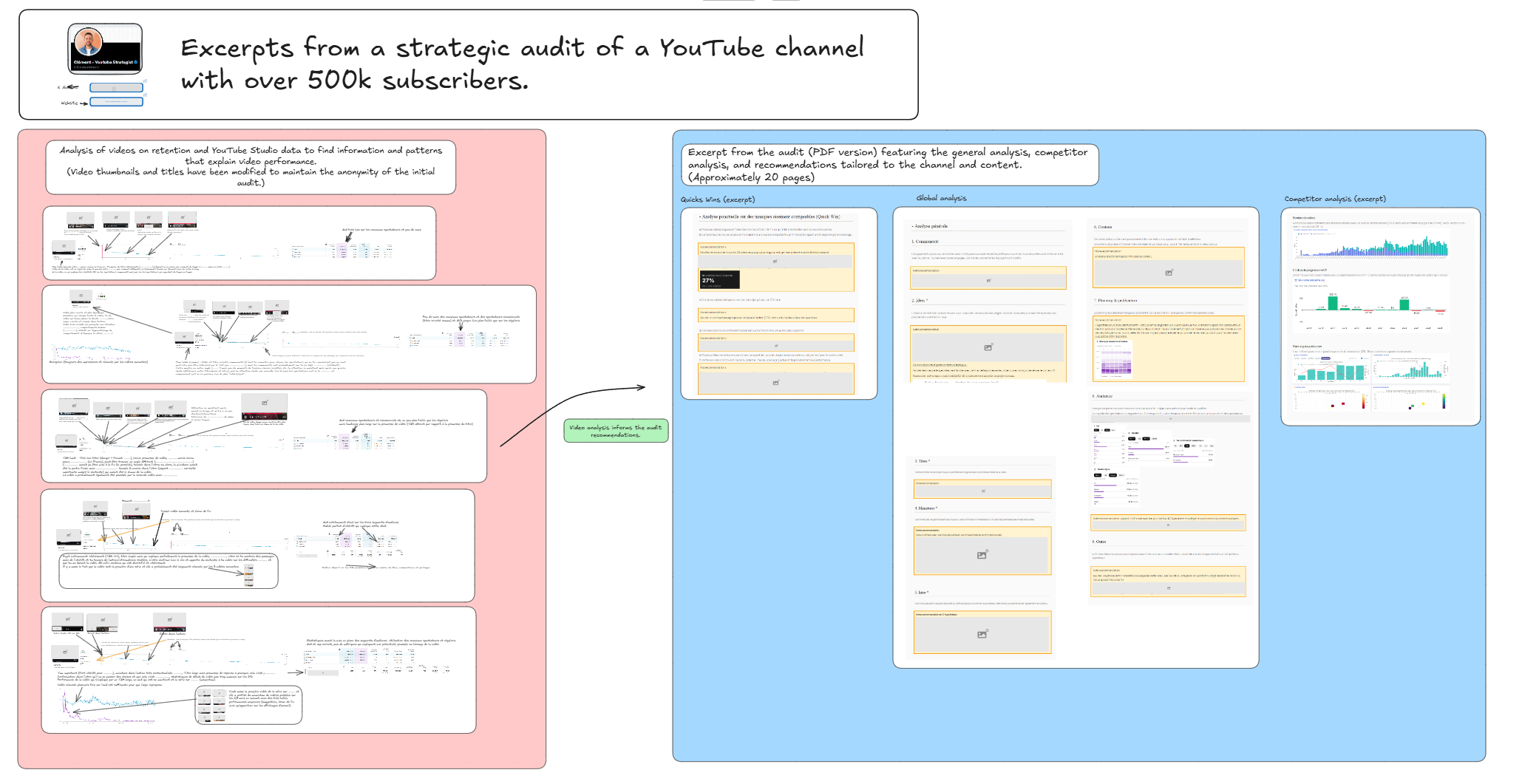The width and height of the screenshot is (1525, 784).
Task: Click the '2. Idées' section heading
Action: pyautogui.click(x=920, y=301)
